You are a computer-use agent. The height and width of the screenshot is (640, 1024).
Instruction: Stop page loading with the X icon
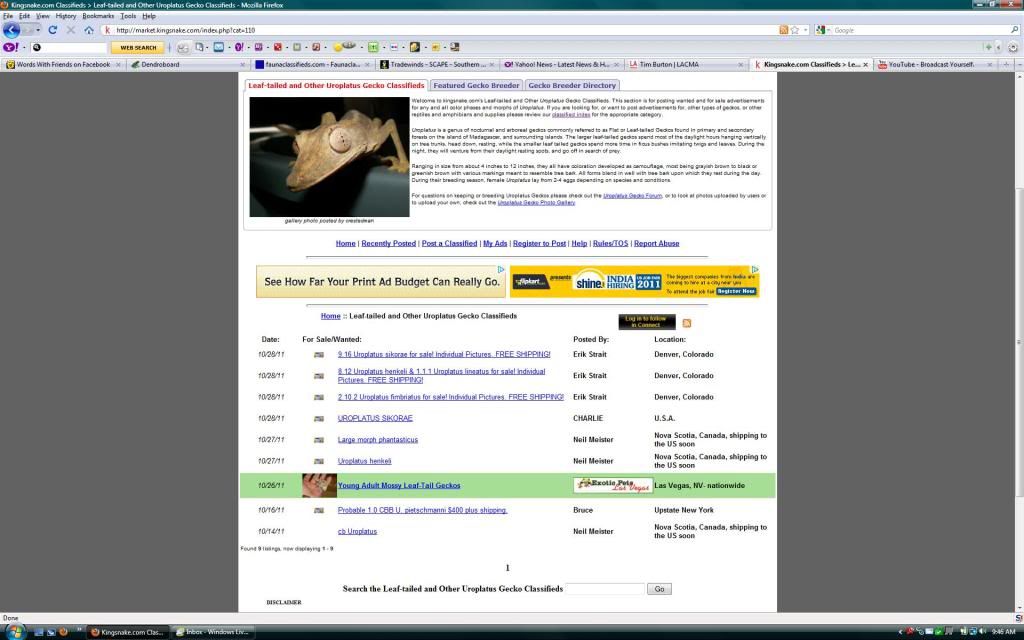71,30
